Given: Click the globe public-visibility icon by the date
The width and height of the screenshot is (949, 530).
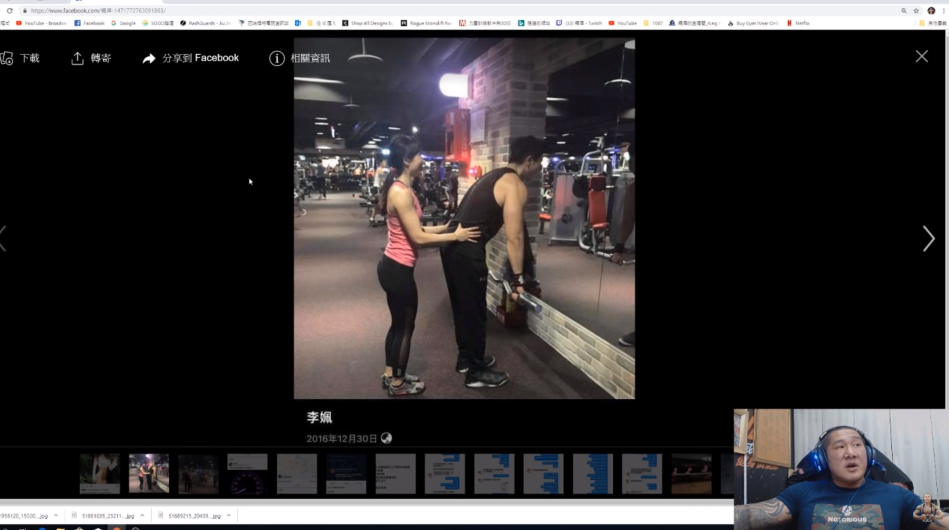Looking at the screenshot, I should click(x=387, y=438).
